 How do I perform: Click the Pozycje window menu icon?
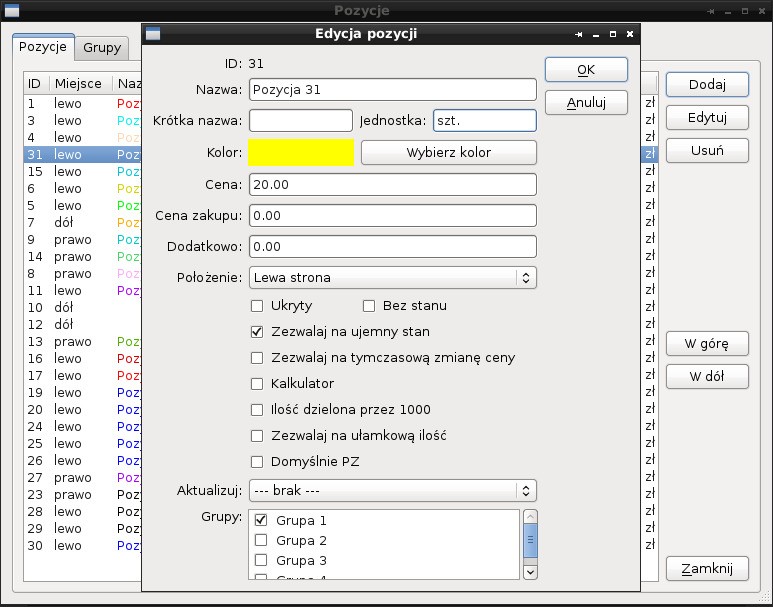[12, 10]
